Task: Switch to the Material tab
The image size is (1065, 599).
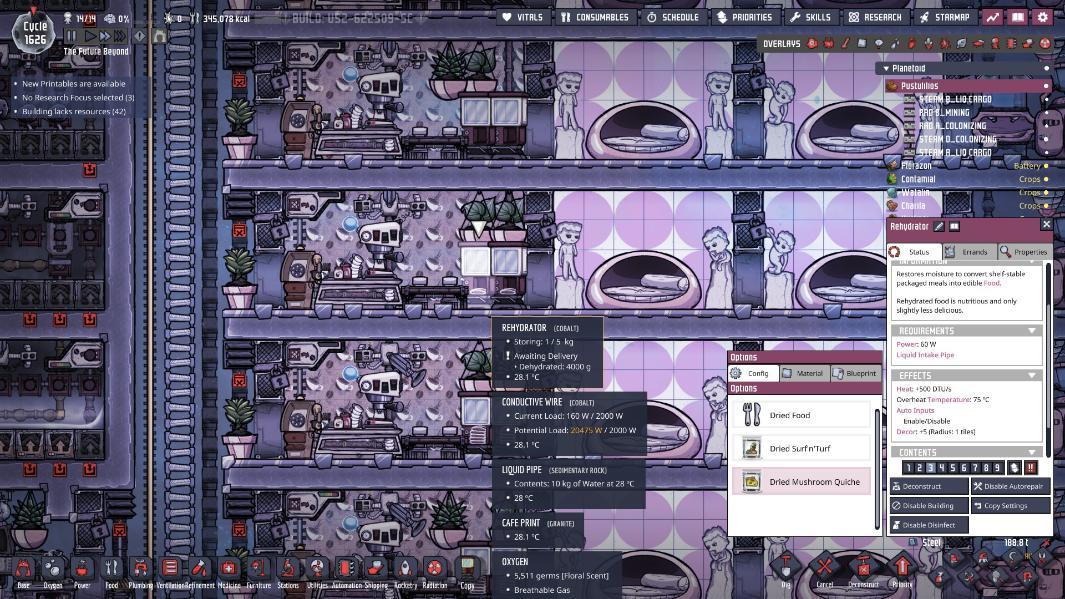Action: pos(803,374)
